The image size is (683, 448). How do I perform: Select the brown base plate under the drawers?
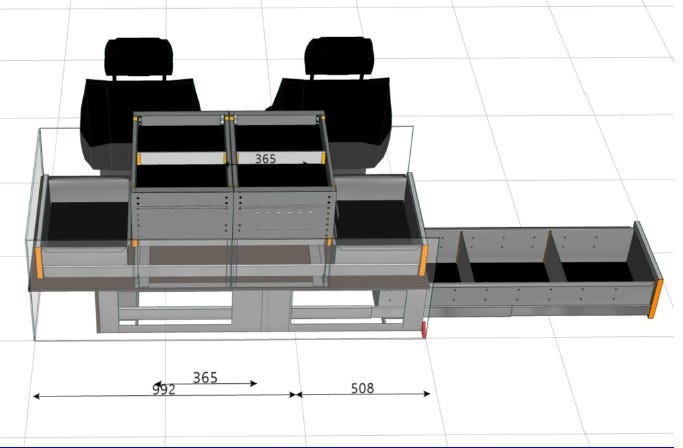[x=229, y=285]
